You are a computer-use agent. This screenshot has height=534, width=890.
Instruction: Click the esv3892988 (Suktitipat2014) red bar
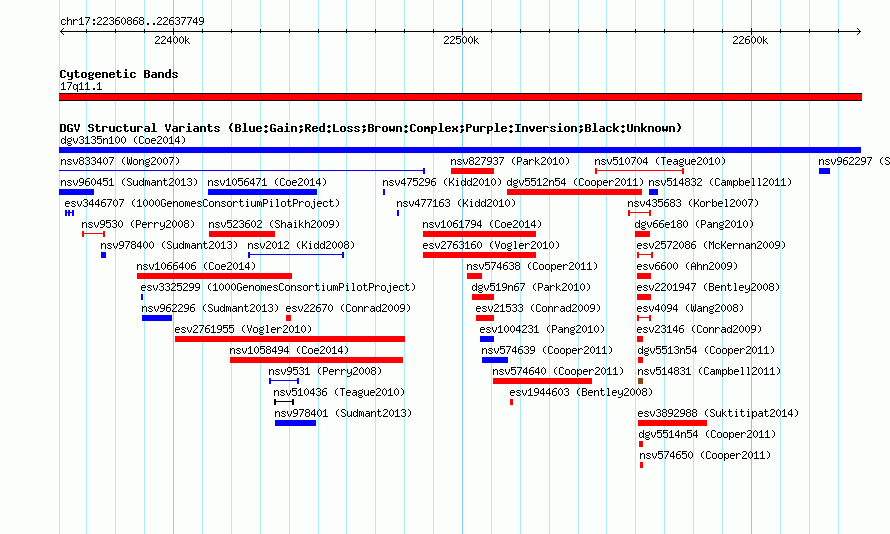point(673,423)
